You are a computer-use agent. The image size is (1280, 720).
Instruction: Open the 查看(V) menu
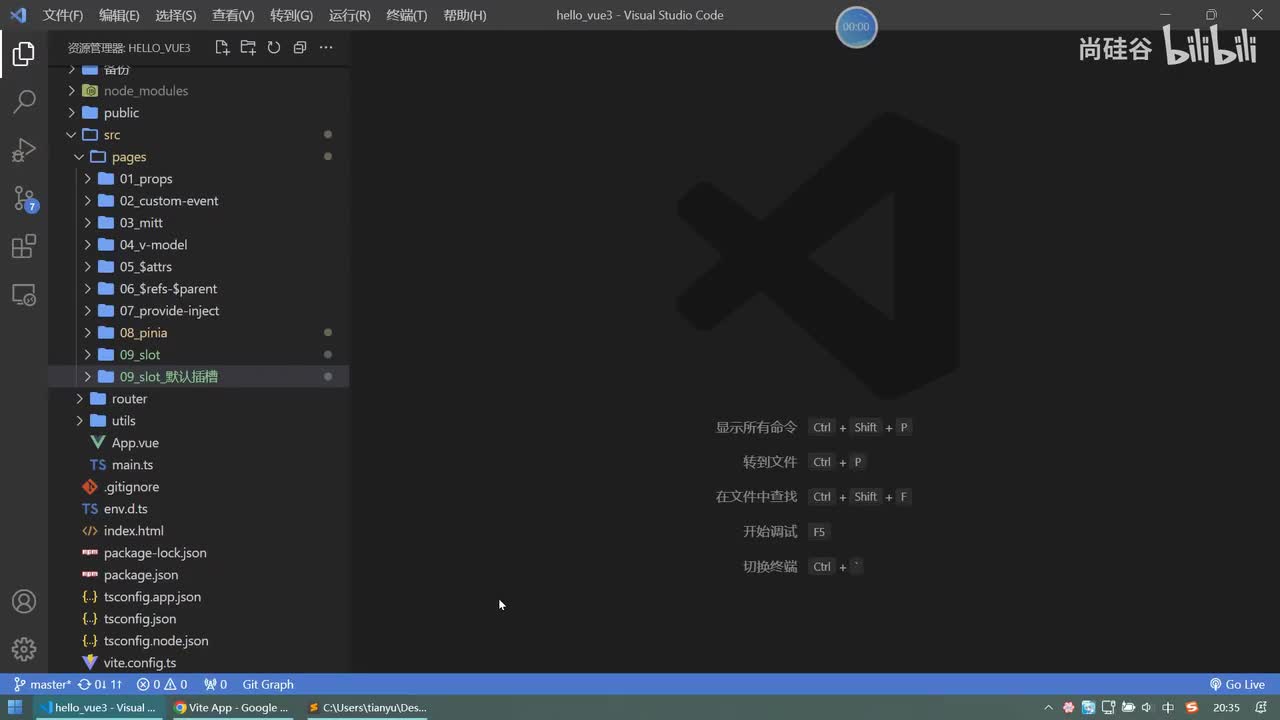click(233, 15)
